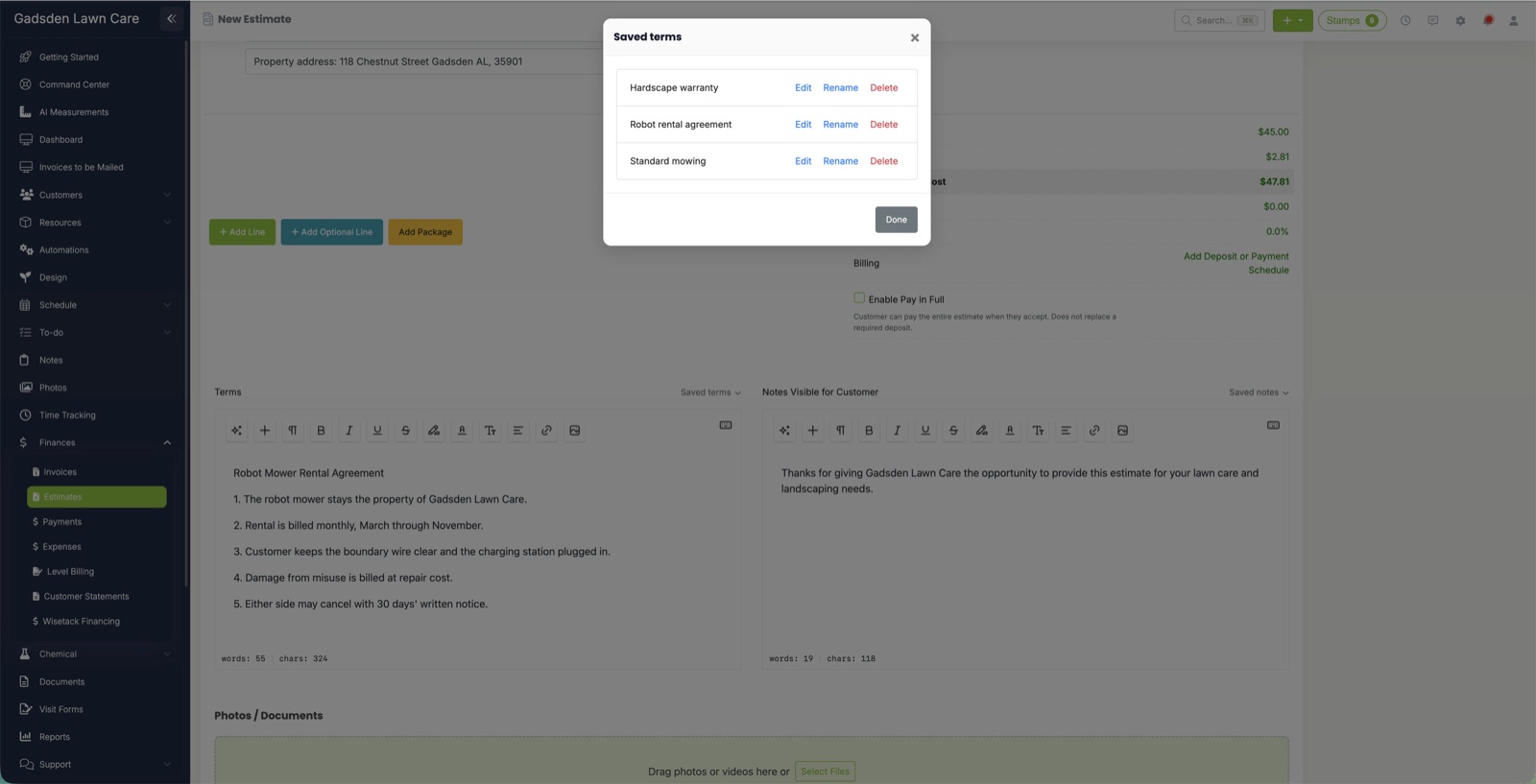Open the clock history icon in top bar
This screenshot has height=784, width=1536.
[x=1405, y=20]
